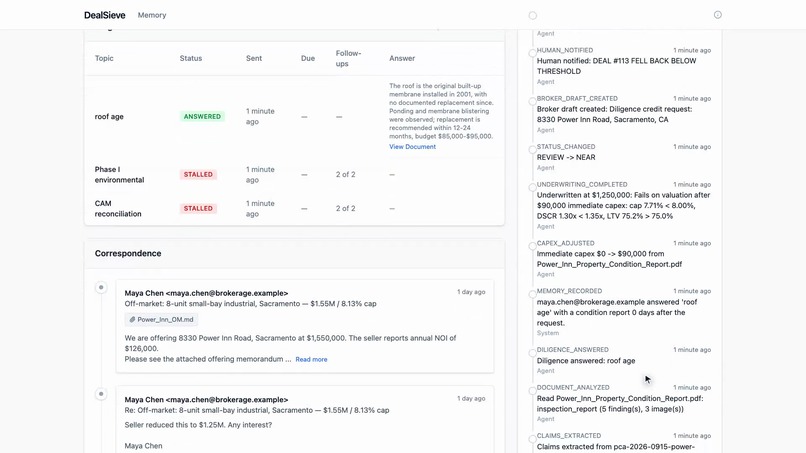Open the first Maya Chen email sender line
The width and height of the screenshot is (806, 453).
(206, 293)
